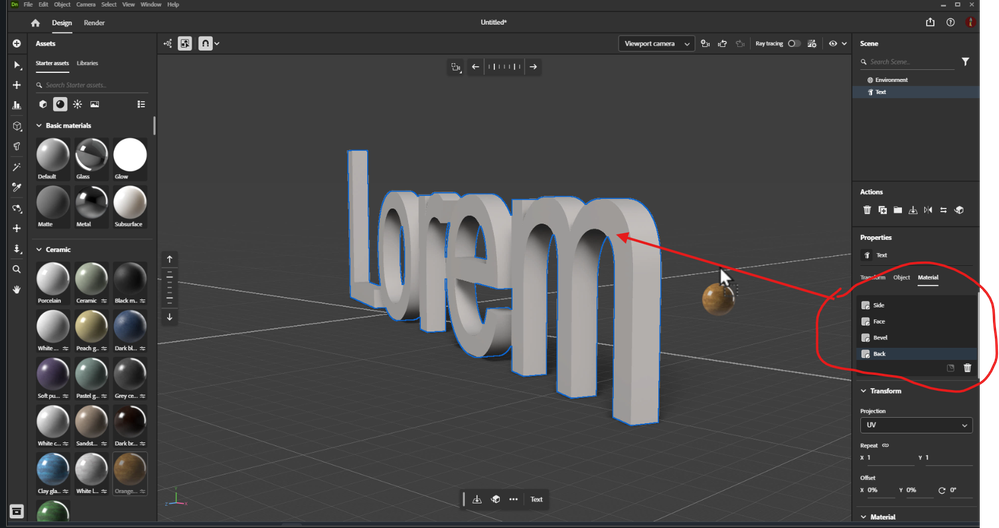Screen dimensions: 999x528
Task: Open the File menu
Action: coord(28,4)
